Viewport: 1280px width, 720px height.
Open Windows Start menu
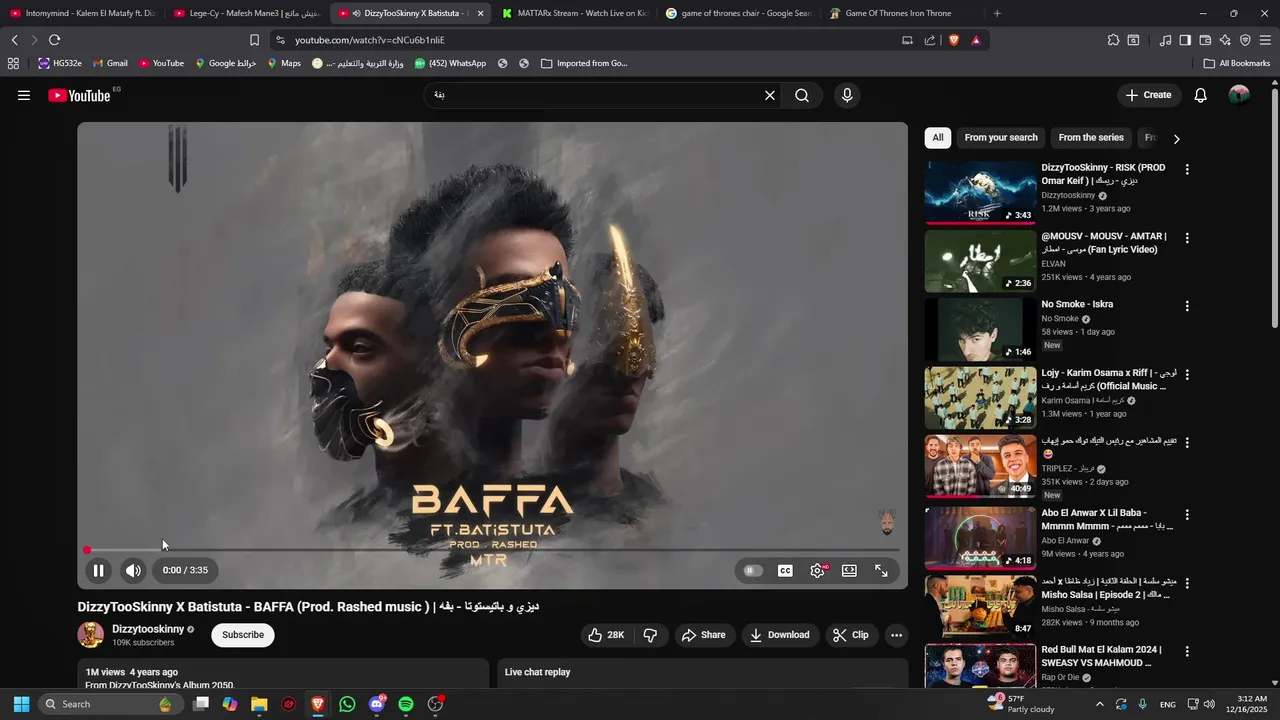(x=21, y=704)
